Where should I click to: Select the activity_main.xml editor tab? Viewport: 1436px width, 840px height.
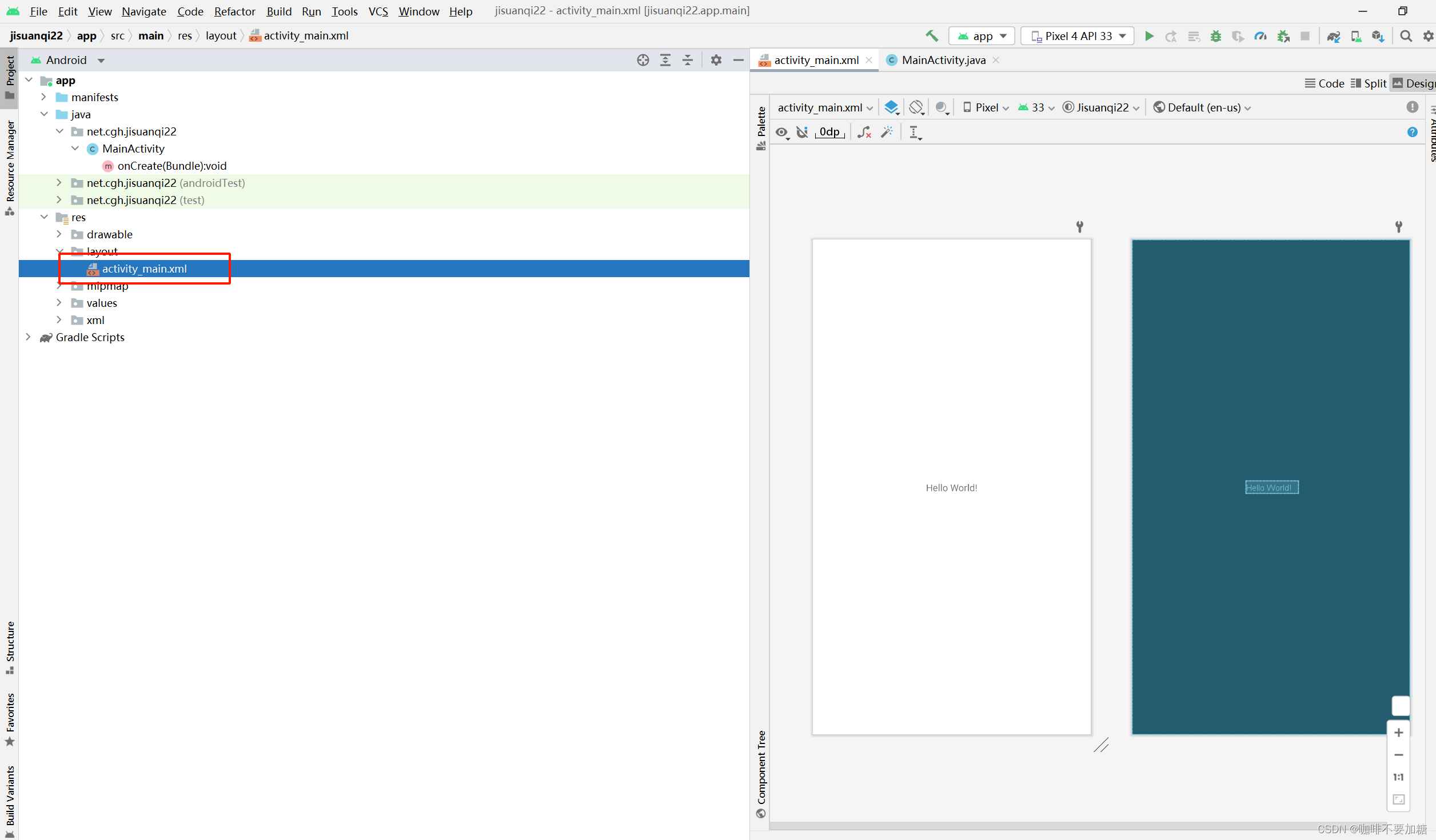click(816, 60)
